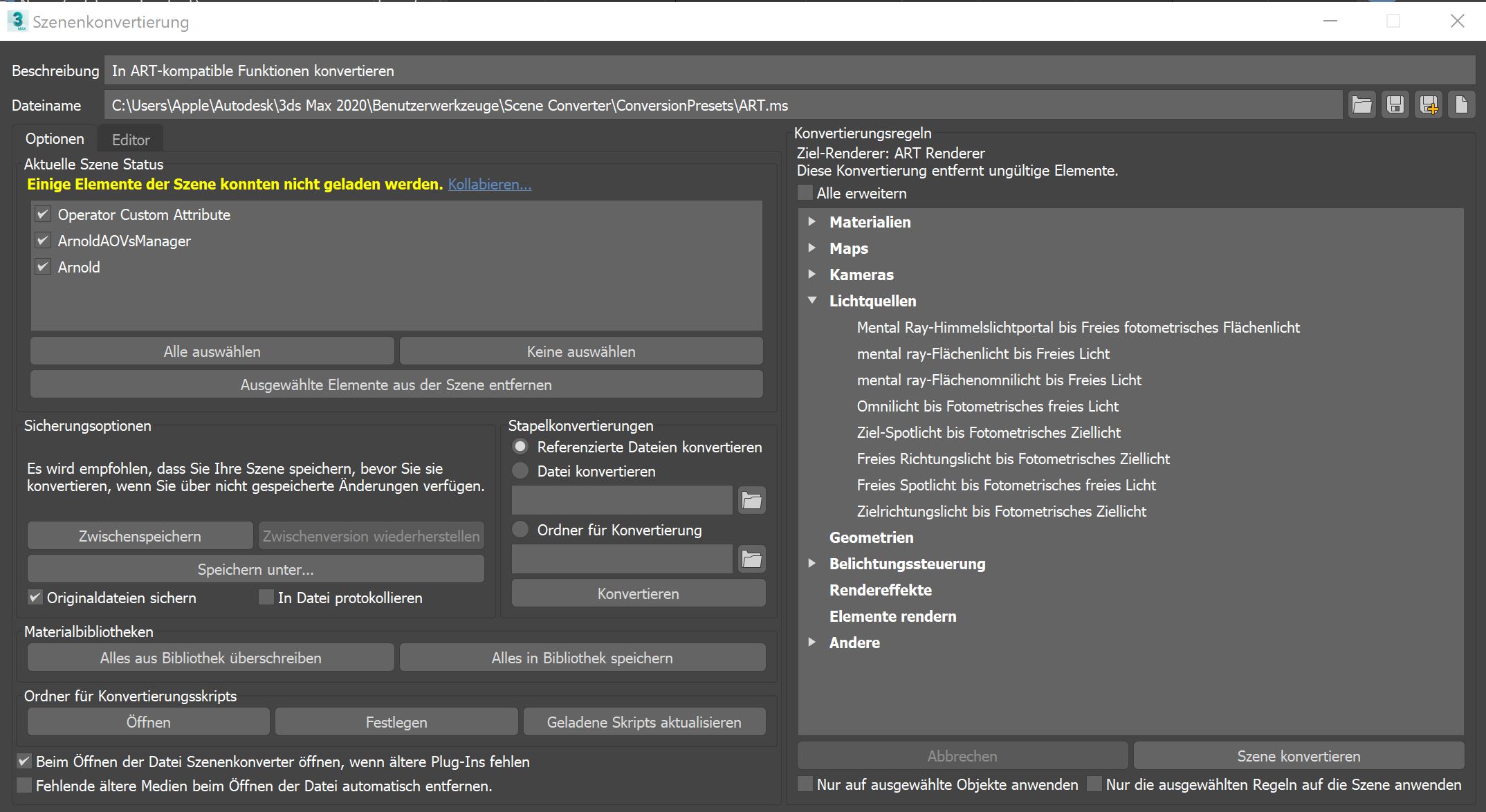Click Alles aus Bibliothek überschreiben

(x=211, y=658)
